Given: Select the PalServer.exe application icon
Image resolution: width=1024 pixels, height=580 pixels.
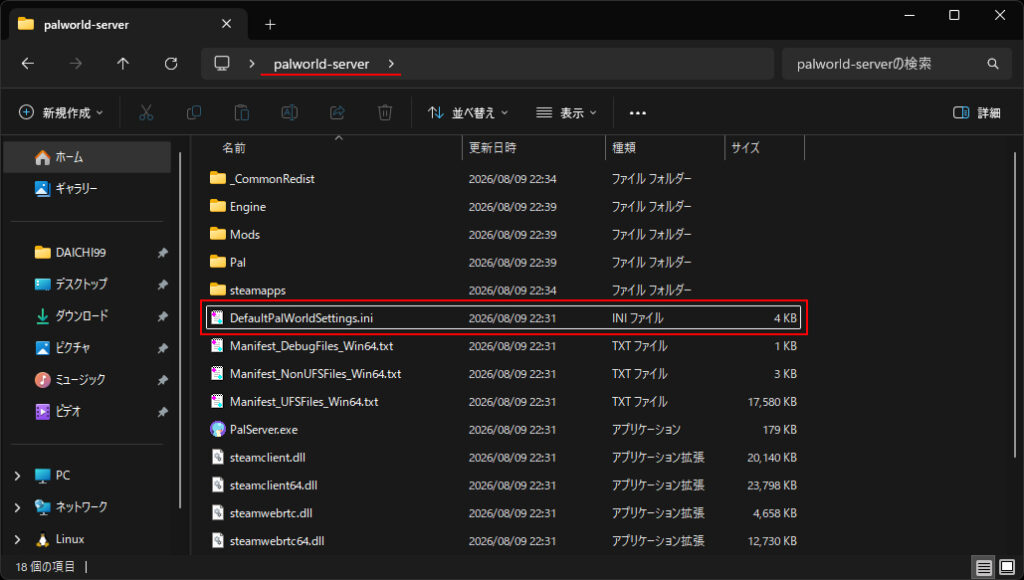Looking at the screenshot, I should 217,429.
